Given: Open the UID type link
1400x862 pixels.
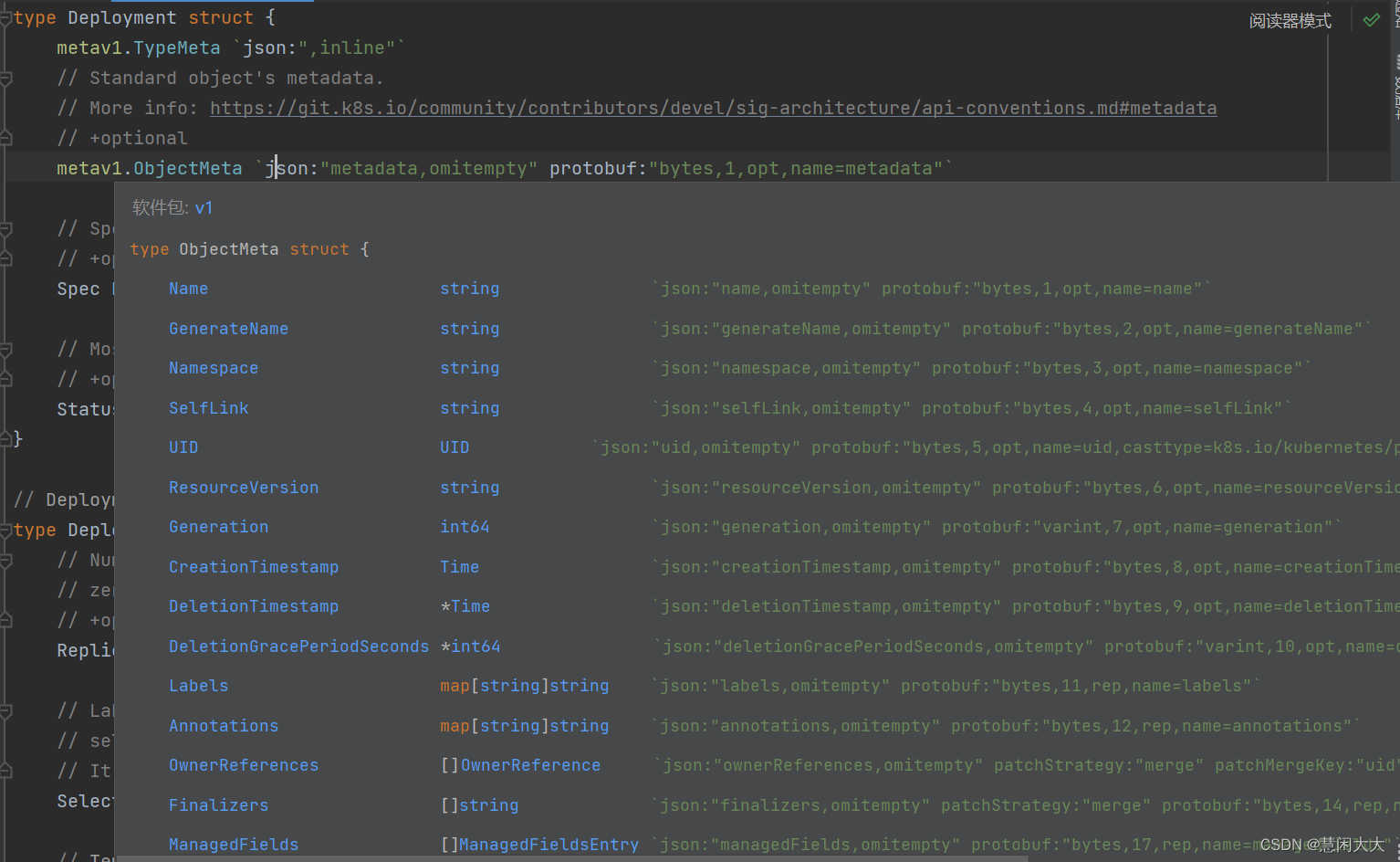Looking at the screenshot, I should click(x=454, y=447).
